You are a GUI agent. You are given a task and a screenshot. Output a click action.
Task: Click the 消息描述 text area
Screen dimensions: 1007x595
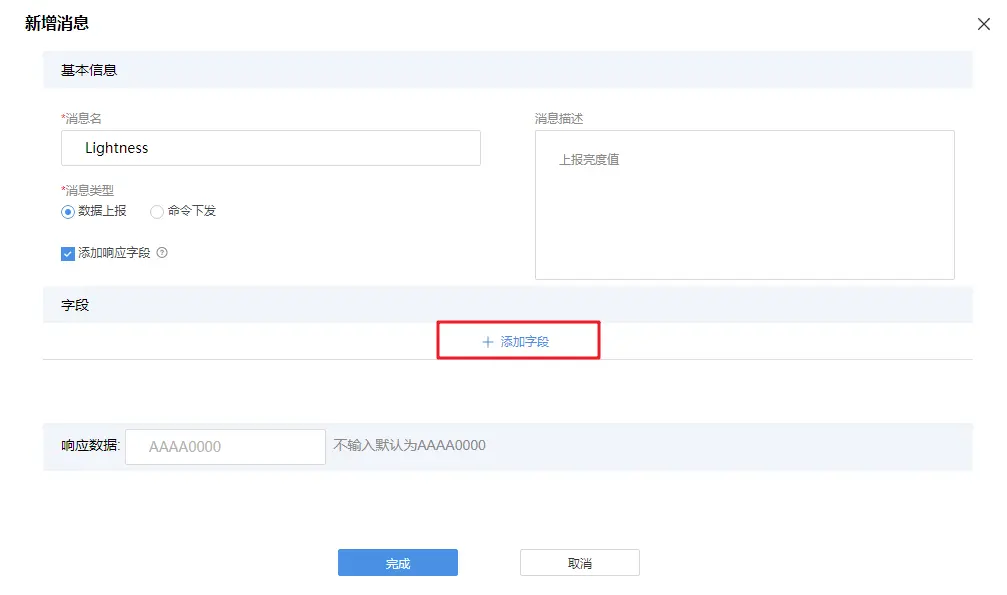pyautogui.click(x=744, y=205)
